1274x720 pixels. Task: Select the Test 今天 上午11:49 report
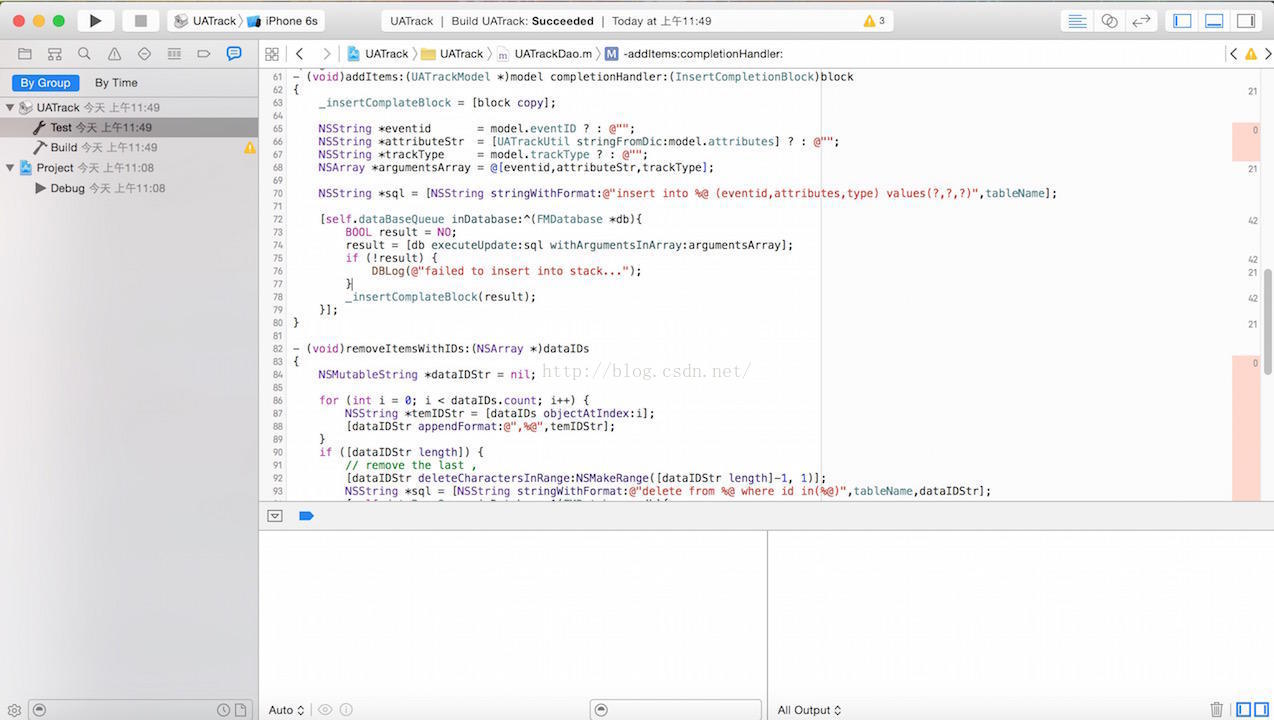pyautogui.click(x=129, y=127)
